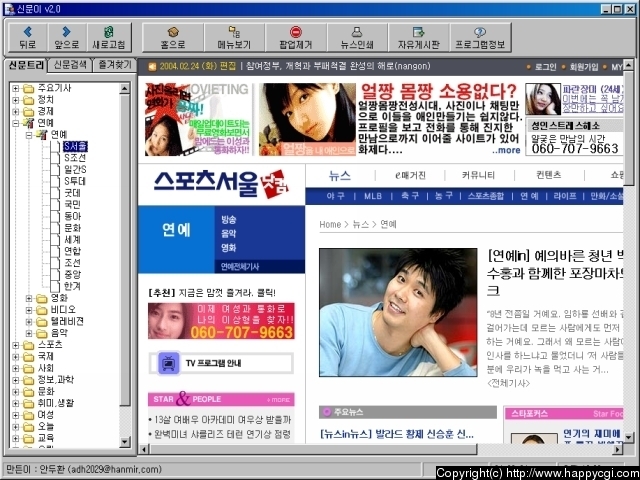The image size is (640, 480).
Task: Open the 전체기사 full article link
Action: [x=509, y=384]
